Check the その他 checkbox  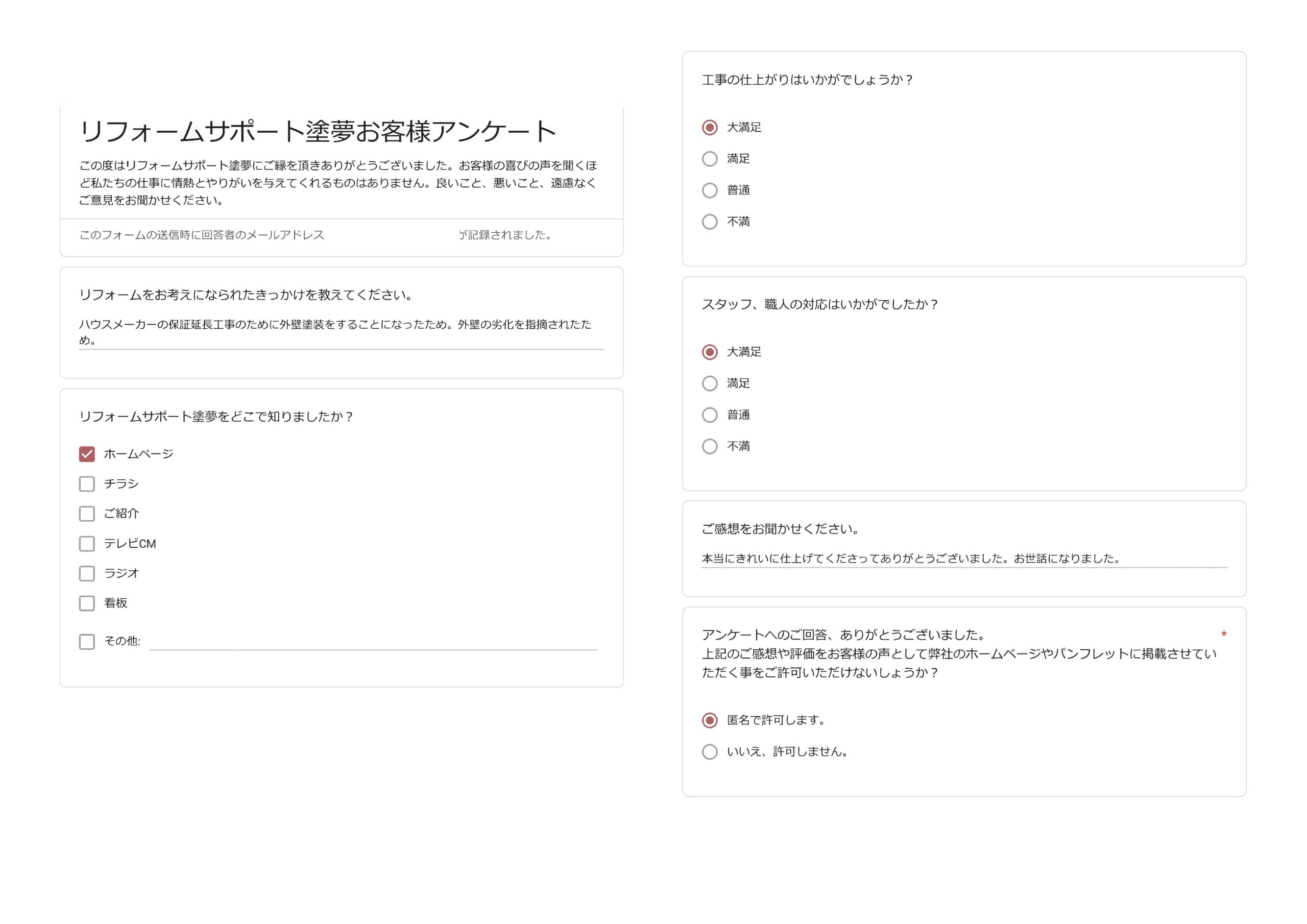click(x=86, y=642)
